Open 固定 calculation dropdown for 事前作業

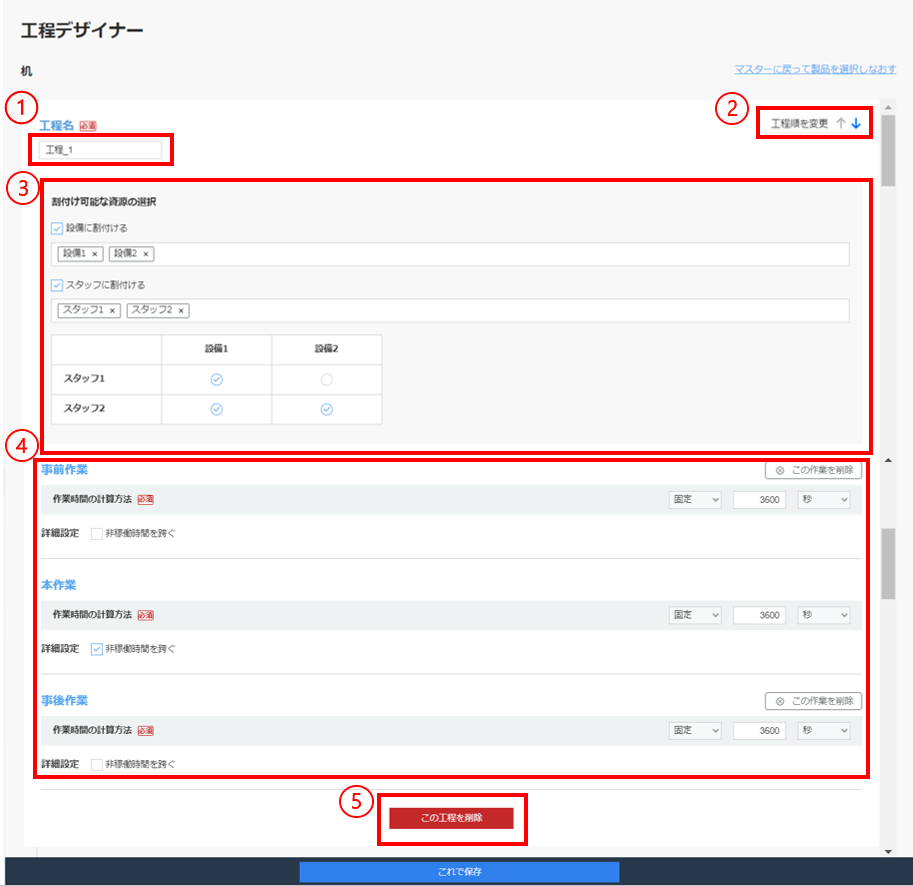coord(695,499)
